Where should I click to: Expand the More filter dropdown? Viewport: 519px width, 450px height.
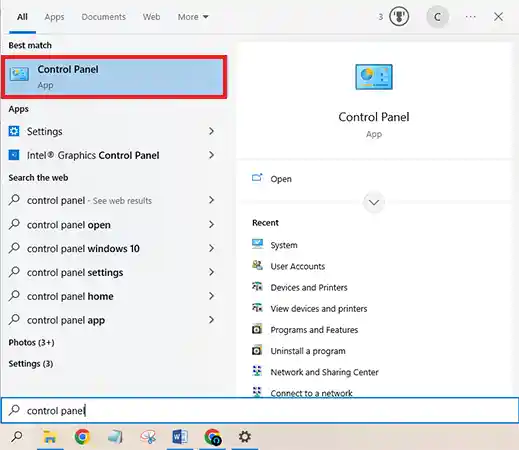tap(193, 17)
